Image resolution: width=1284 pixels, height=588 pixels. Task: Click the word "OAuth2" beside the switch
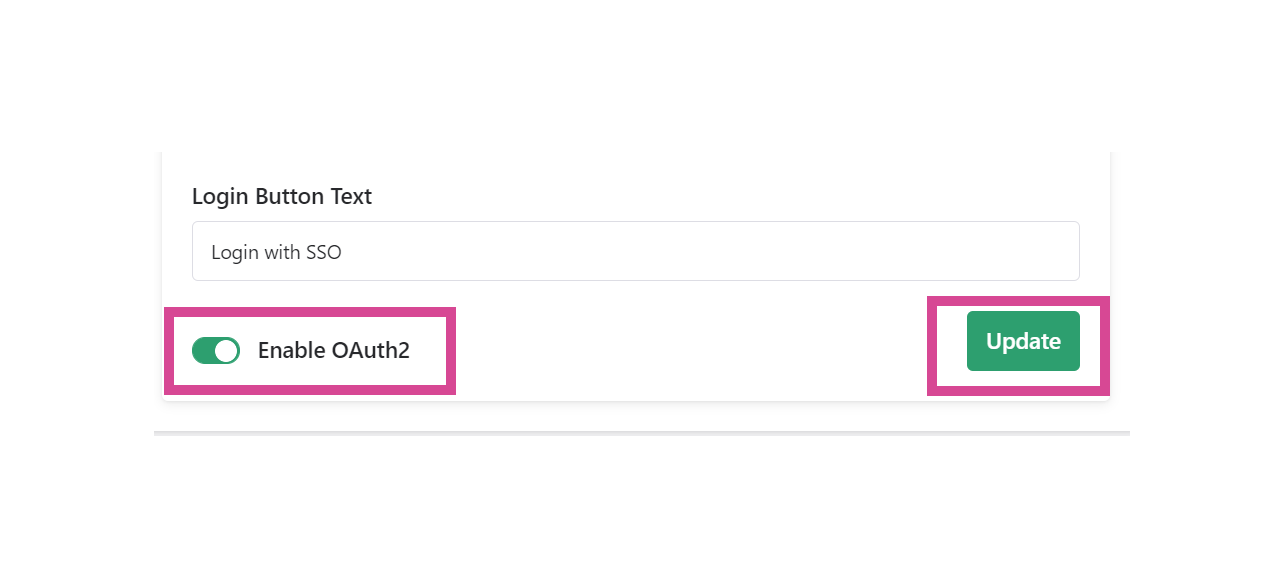click(x=370, y=351)
